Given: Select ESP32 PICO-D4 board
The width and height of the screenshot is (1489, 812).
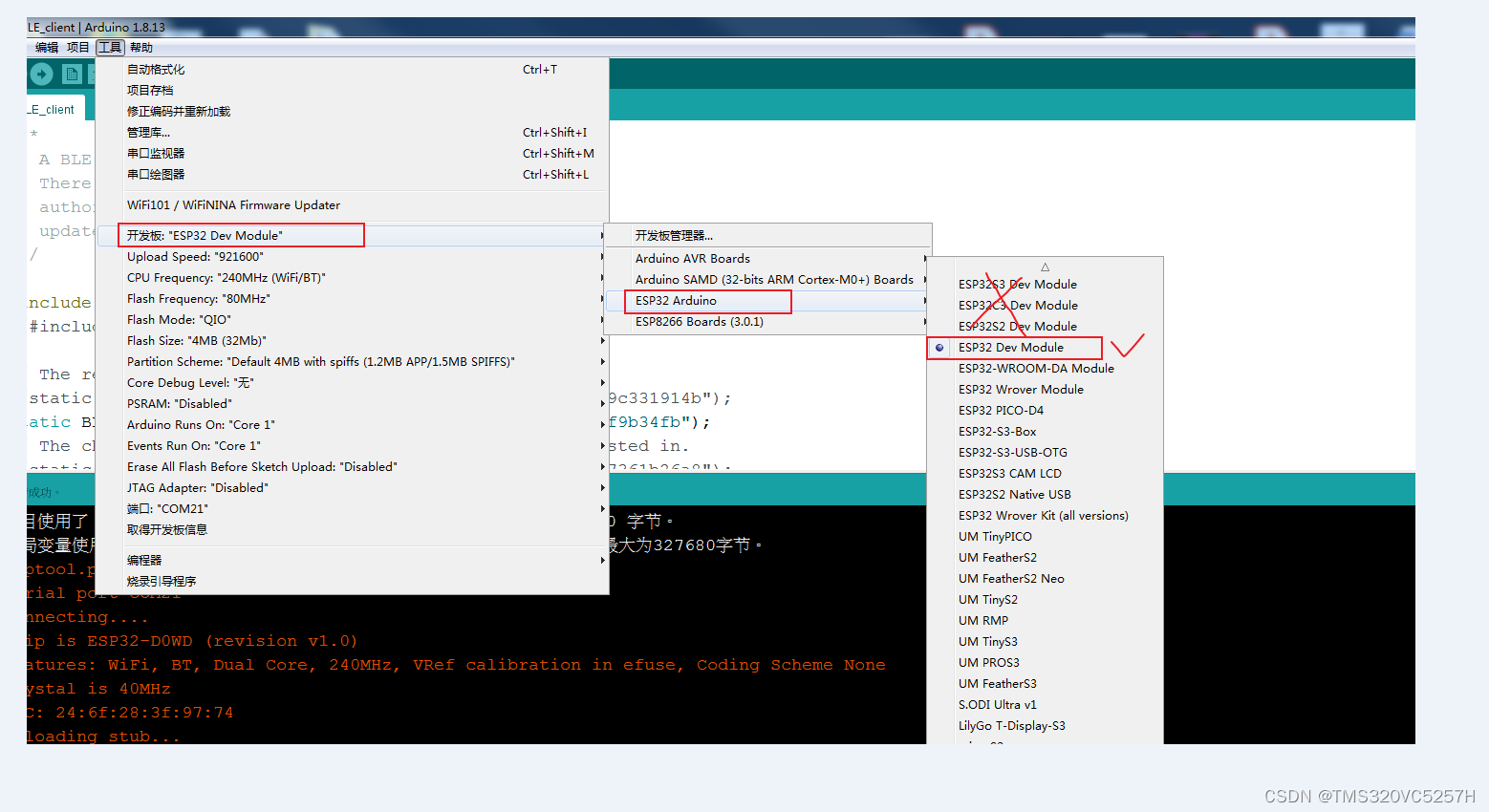Looking at the screenshot, I should pos(1045,411).
